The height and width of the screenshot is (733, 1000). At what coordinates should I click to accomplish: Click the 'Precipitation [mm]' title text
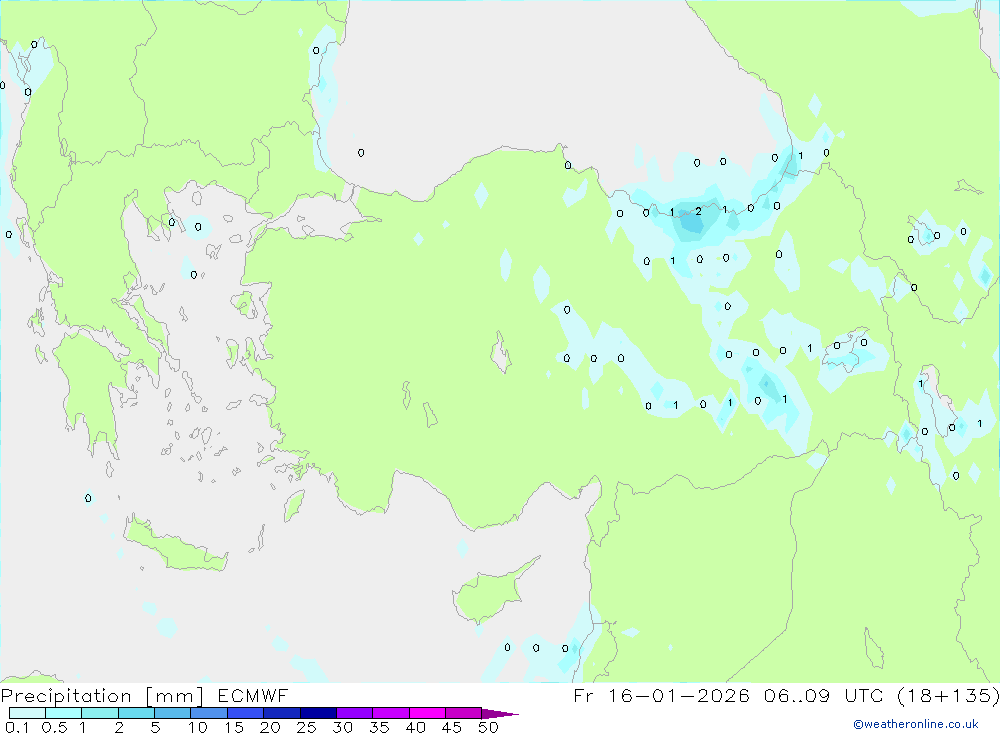point(102,695)
